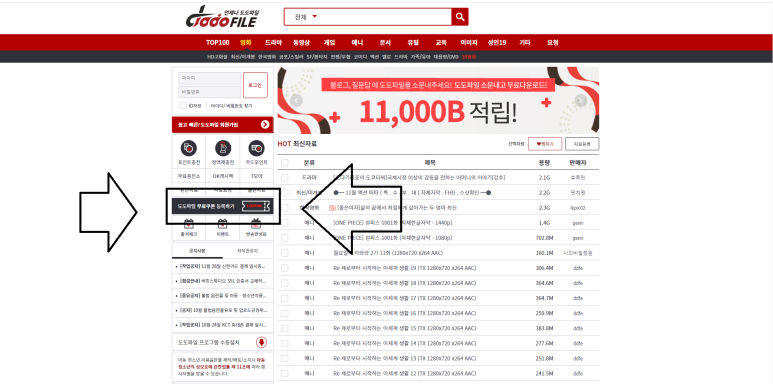Open Re:제로 이세계 생활 16 title
This screenshot has height=384, width=773.
(405, 313)
